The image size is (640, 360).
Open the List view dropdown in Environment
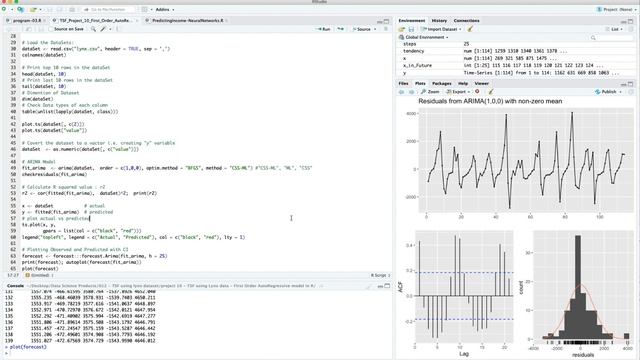[x=614, y=29]
